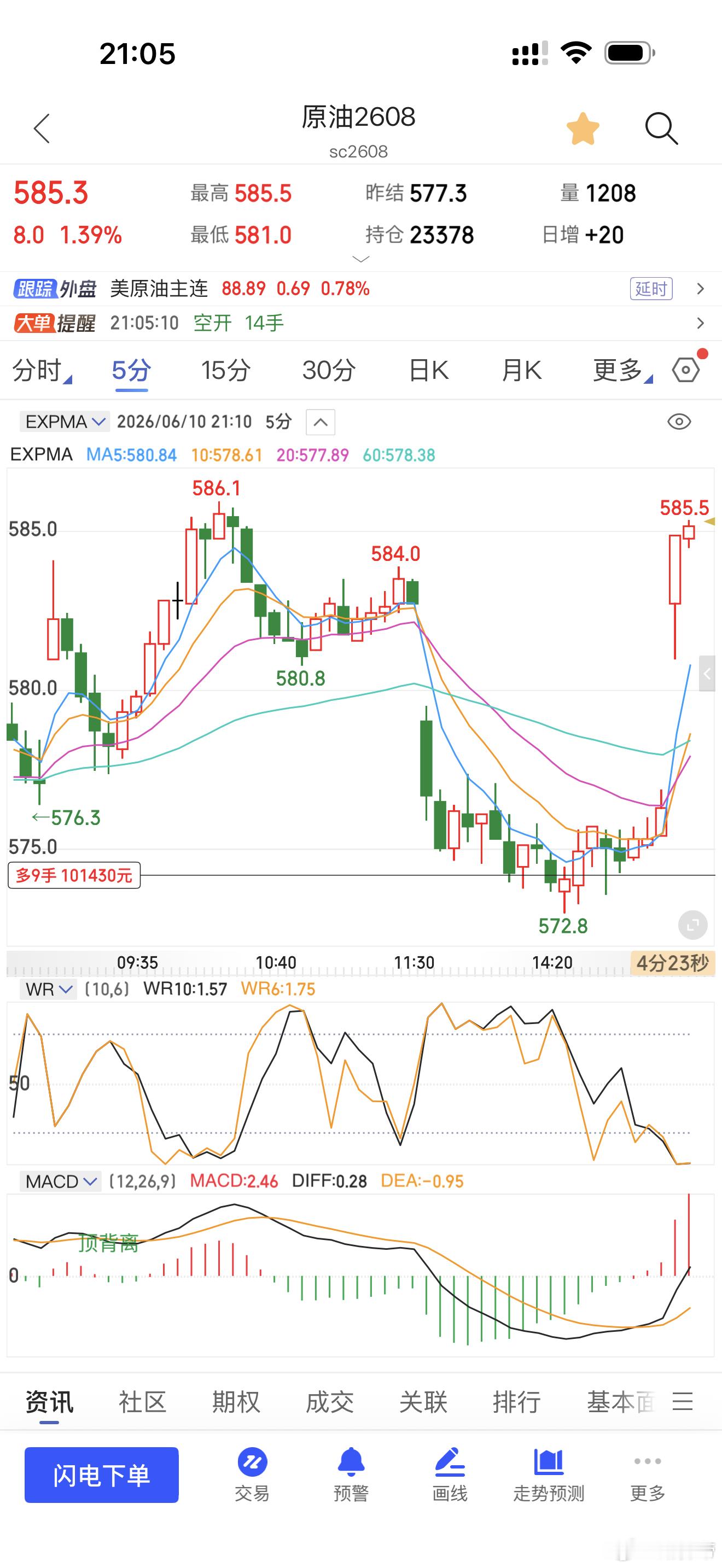Screen dimensions: 722x1568
Task: Open 画线 drawing pencil icon
Action: coord(450,1476)
